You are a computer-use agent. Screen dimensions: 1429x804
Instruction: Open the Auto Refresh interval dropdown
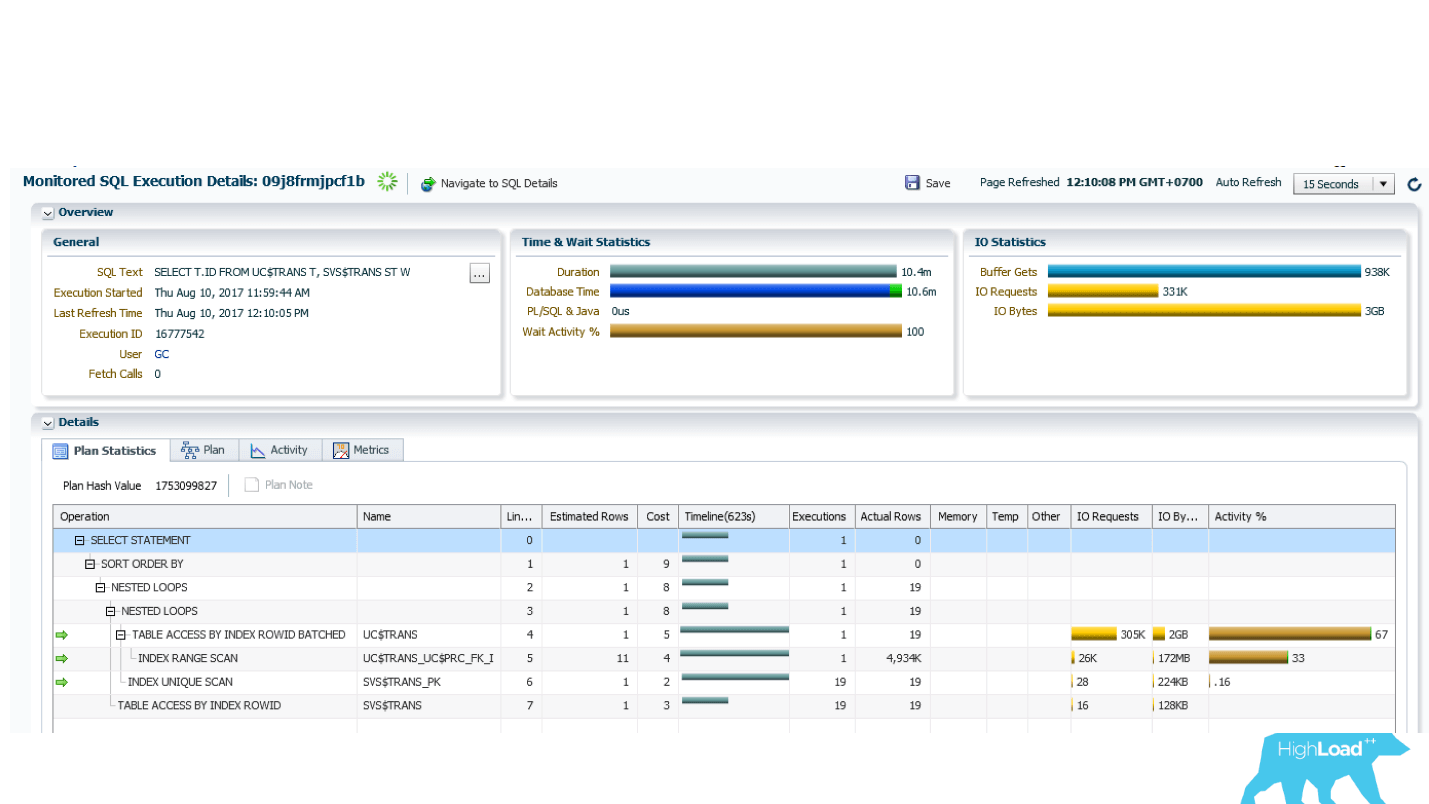pyautogui.click(x=1384, y=184)
